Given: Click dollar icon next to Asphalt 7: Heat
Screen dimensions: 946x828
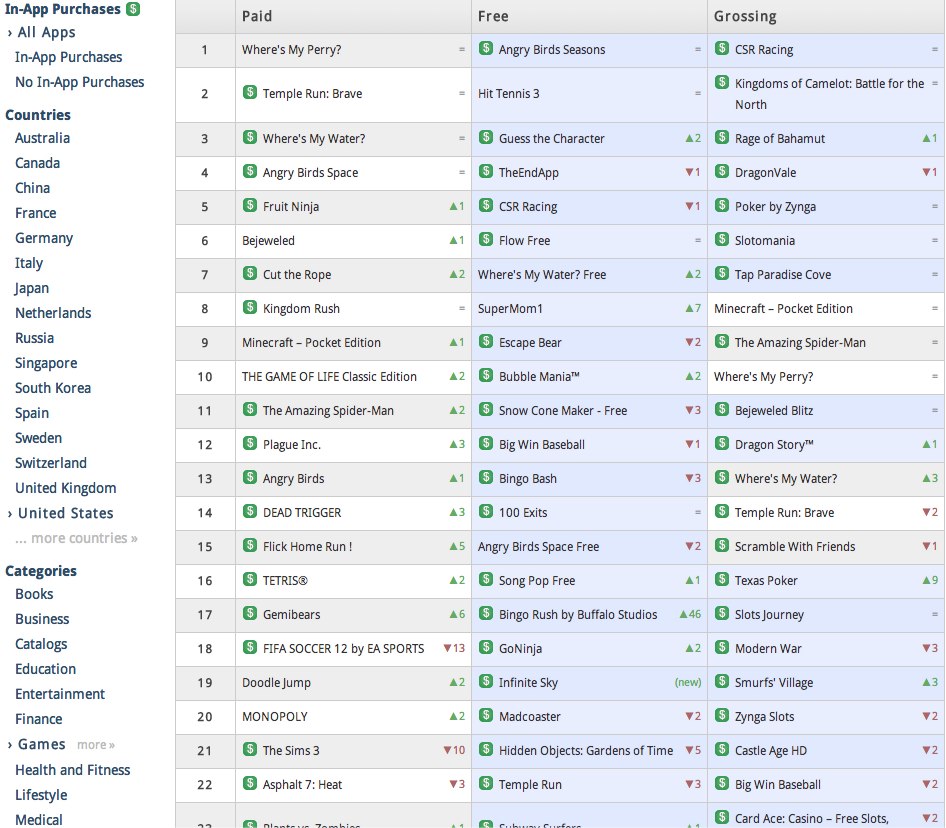Looking at the screenshot, I should pyautogui.click(x=250, y=783).
